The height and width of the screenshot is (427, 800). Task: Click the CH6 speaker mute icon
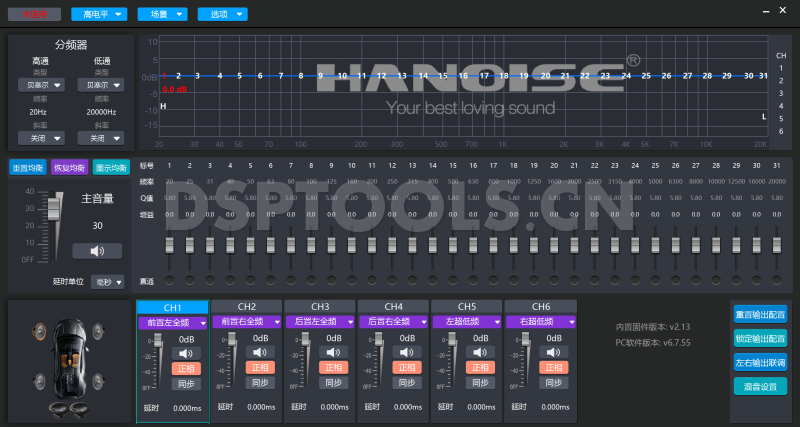click(555, 352)
